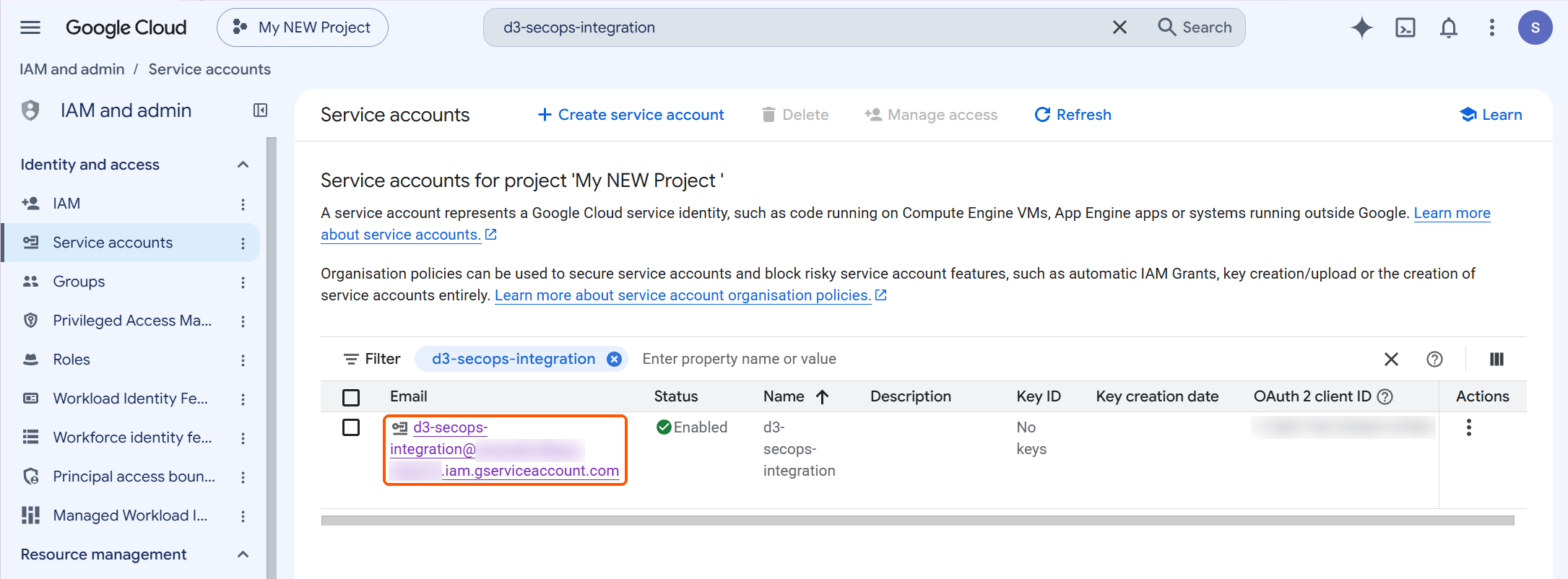Open more options next to Groups
The image size is (1568, 579).
pyautogui.click(x=243, y=282)
